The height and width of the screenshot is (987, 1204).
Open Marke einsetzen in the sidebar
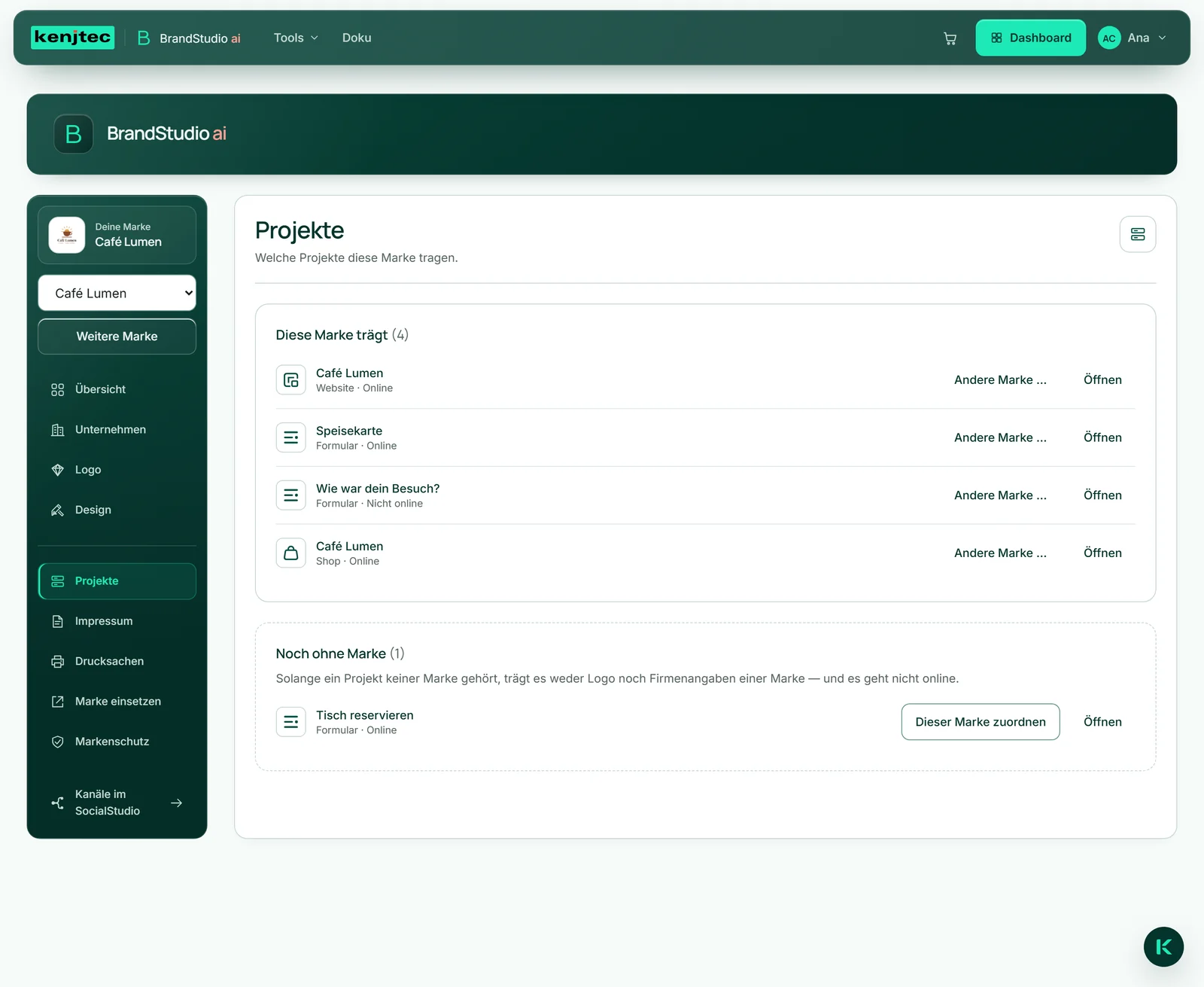(x=117, y=702)
